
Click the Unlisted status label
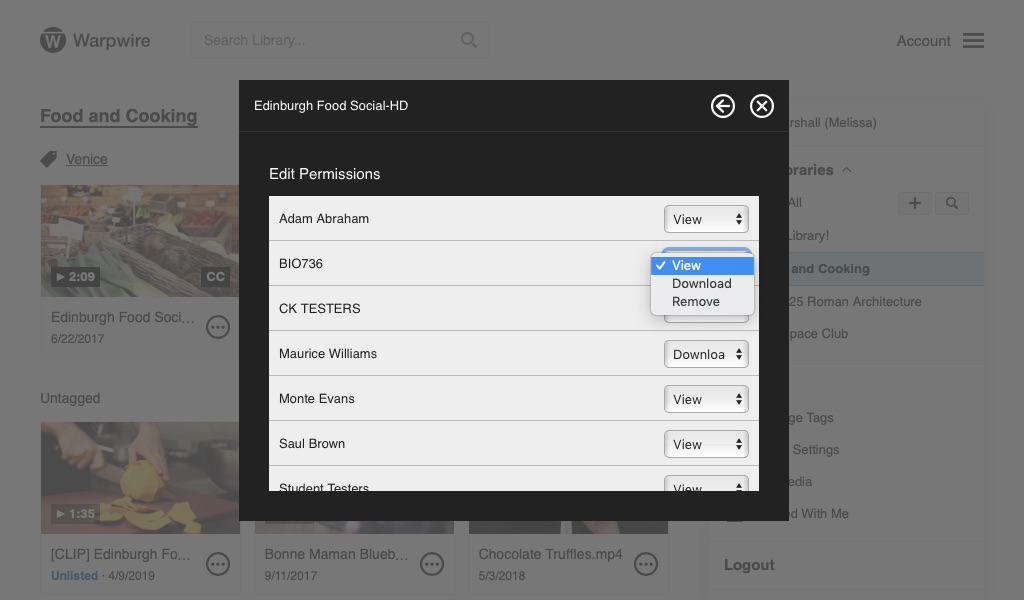[x=74, y=576]
